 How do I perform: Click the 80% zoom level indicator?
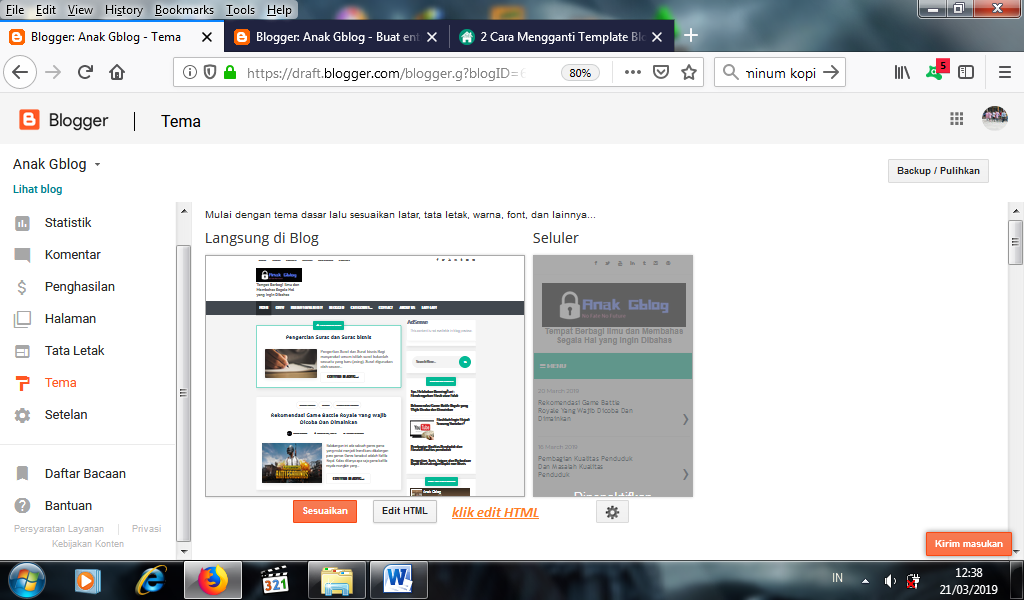point(580,72)
